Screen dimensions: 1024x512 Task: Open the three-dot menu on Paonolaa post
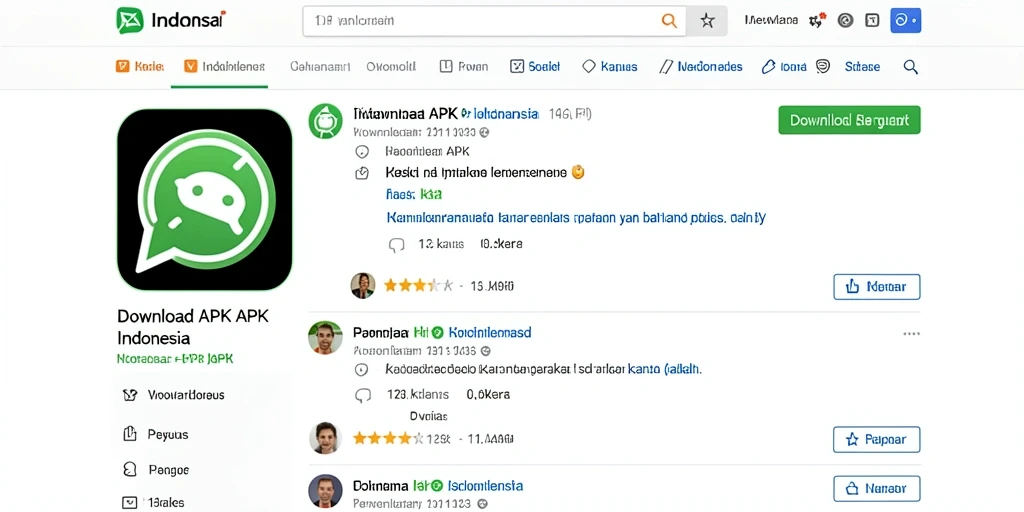coord(911,334)
